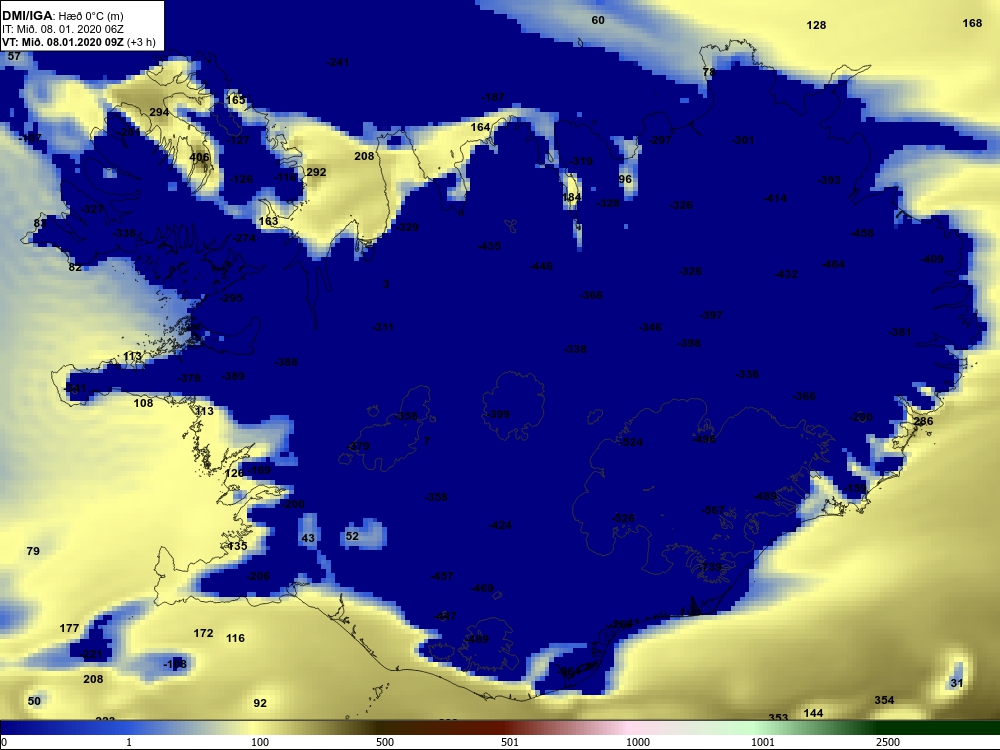Click the map value '168'

point(972,24)
